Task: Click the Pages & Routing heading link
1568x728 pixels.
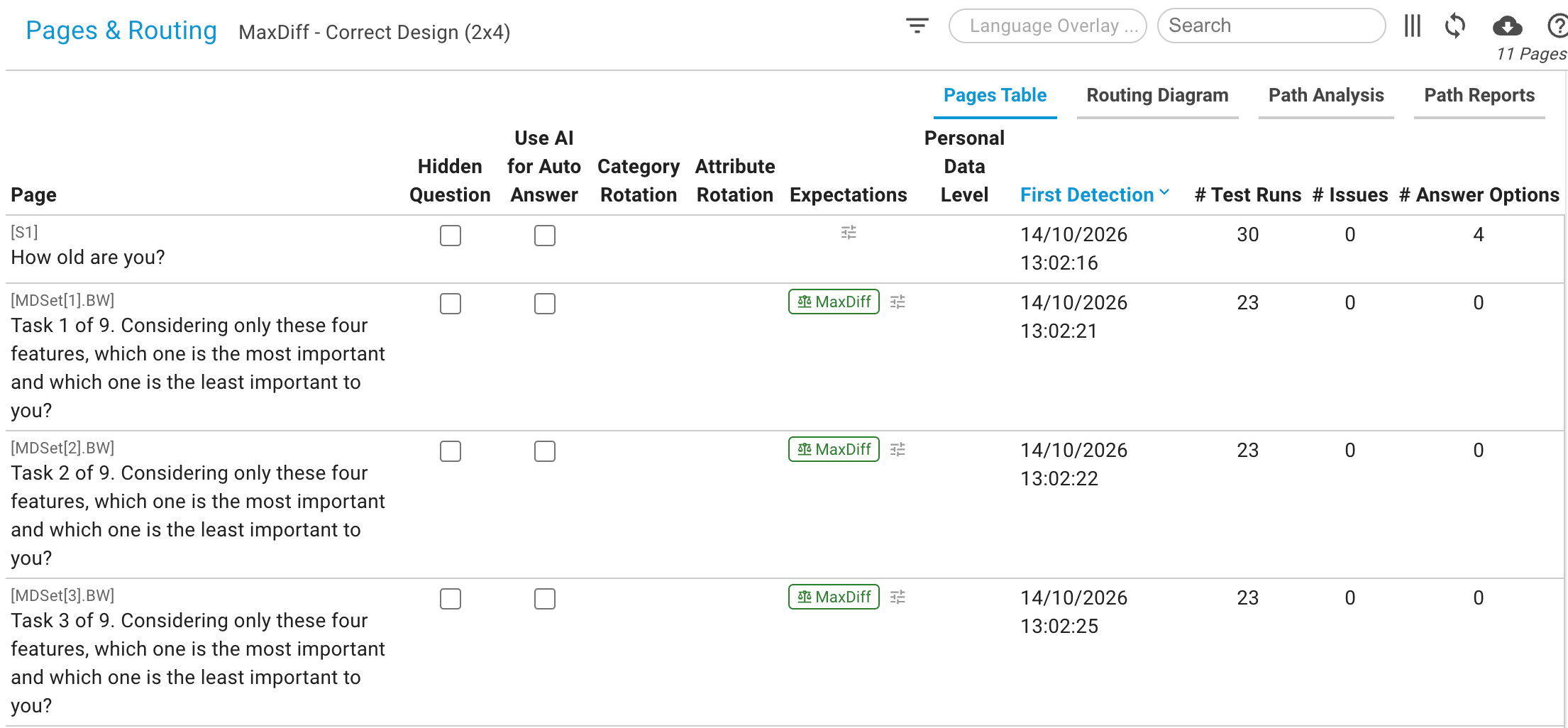Action: pyautogui.click(x=121, y=31)
